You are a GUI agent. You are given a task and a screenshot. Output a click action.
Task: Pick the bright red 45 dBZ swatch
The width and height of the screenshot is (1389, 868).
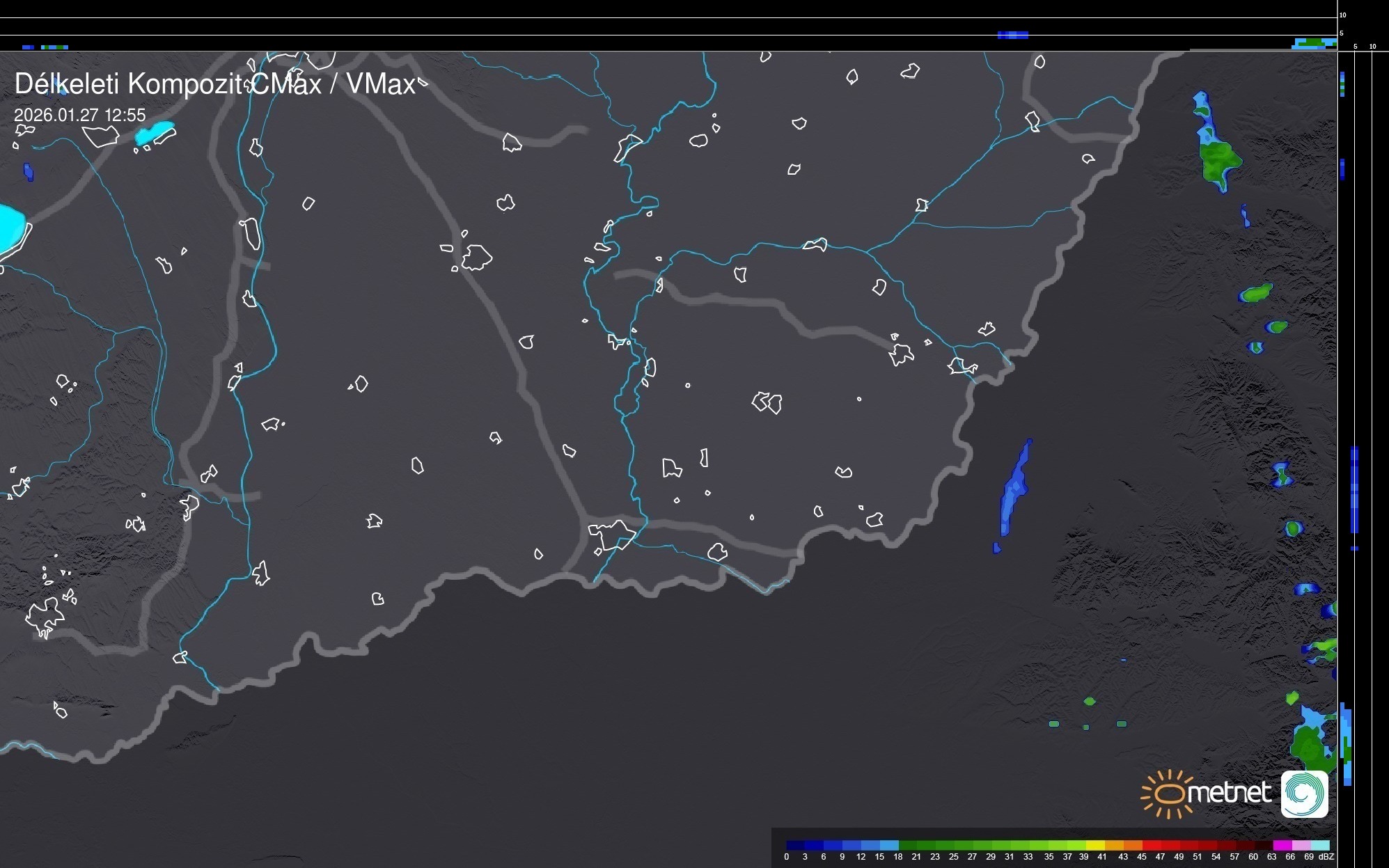1152,845
